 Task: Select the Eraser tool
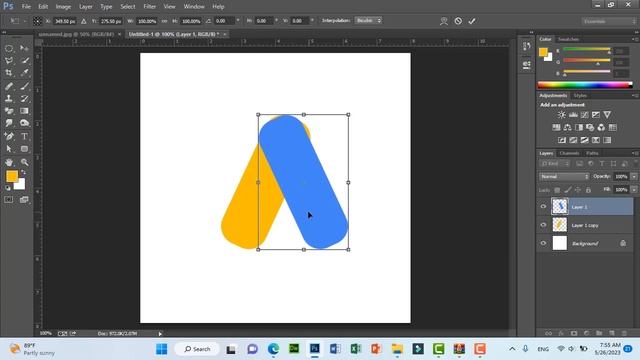coord(9,111)
